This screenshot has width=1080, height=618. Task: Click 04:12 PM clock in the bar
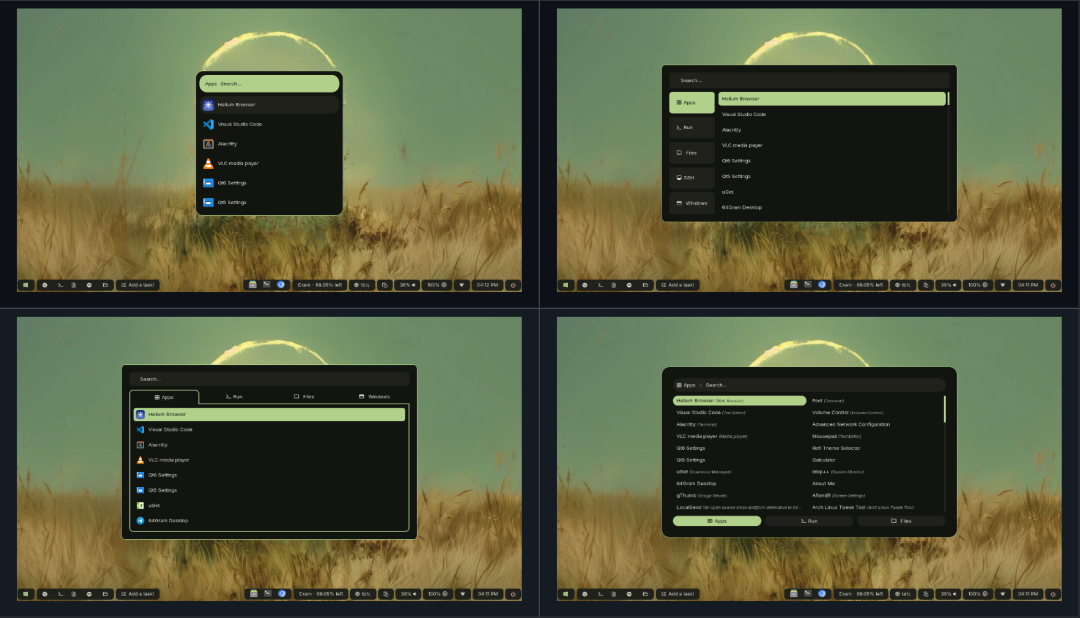click(487, 285)
